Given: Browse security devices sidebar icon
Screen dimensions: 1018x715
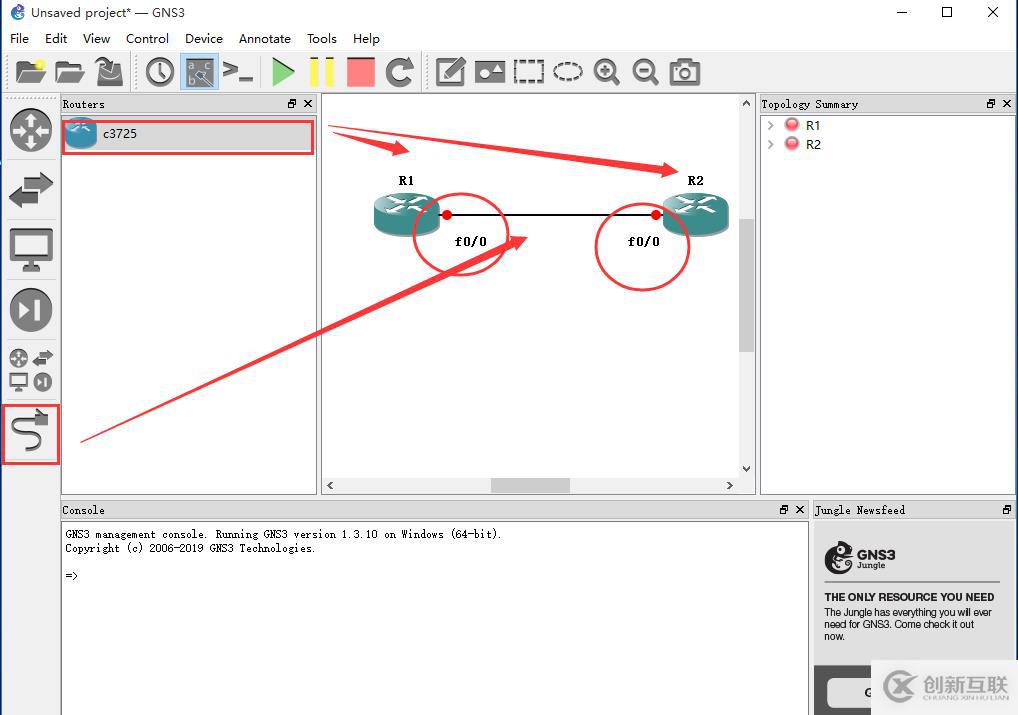Looking at the screenshot, I should (x=31, y=310).
